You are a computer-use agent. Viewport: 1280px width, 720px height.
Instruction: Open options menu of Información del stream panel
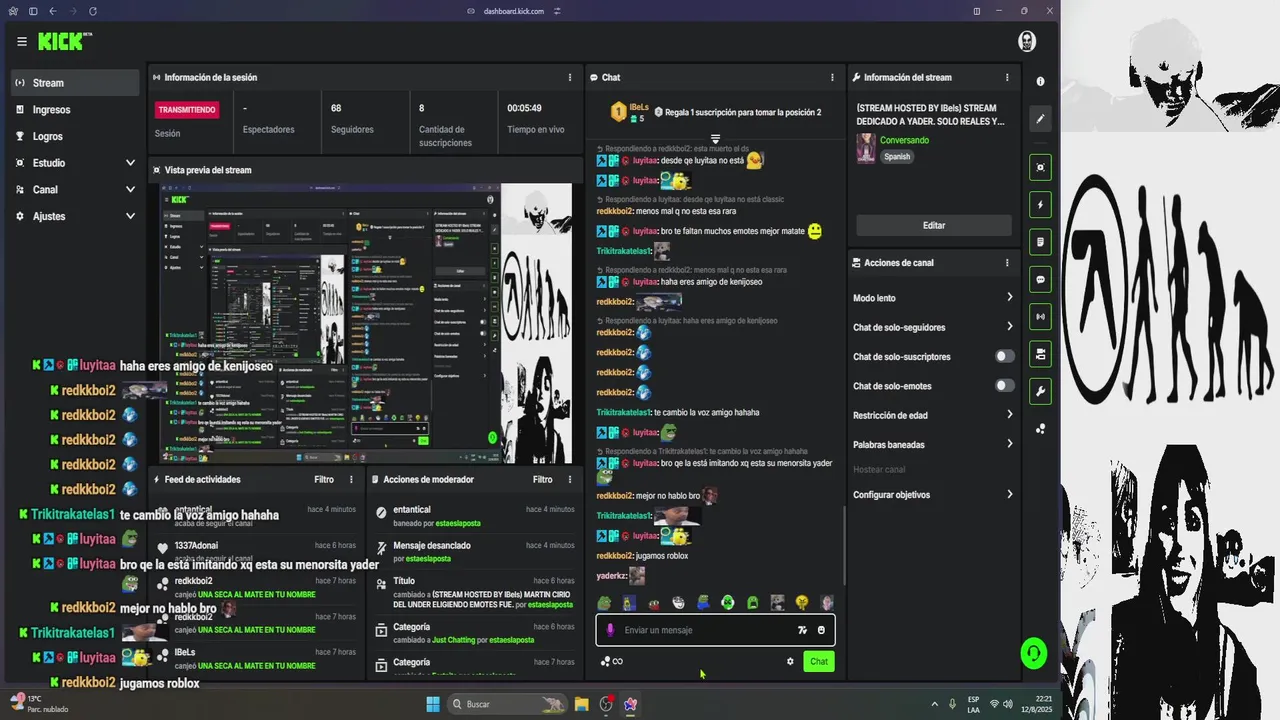click(x=1007, y=77)
